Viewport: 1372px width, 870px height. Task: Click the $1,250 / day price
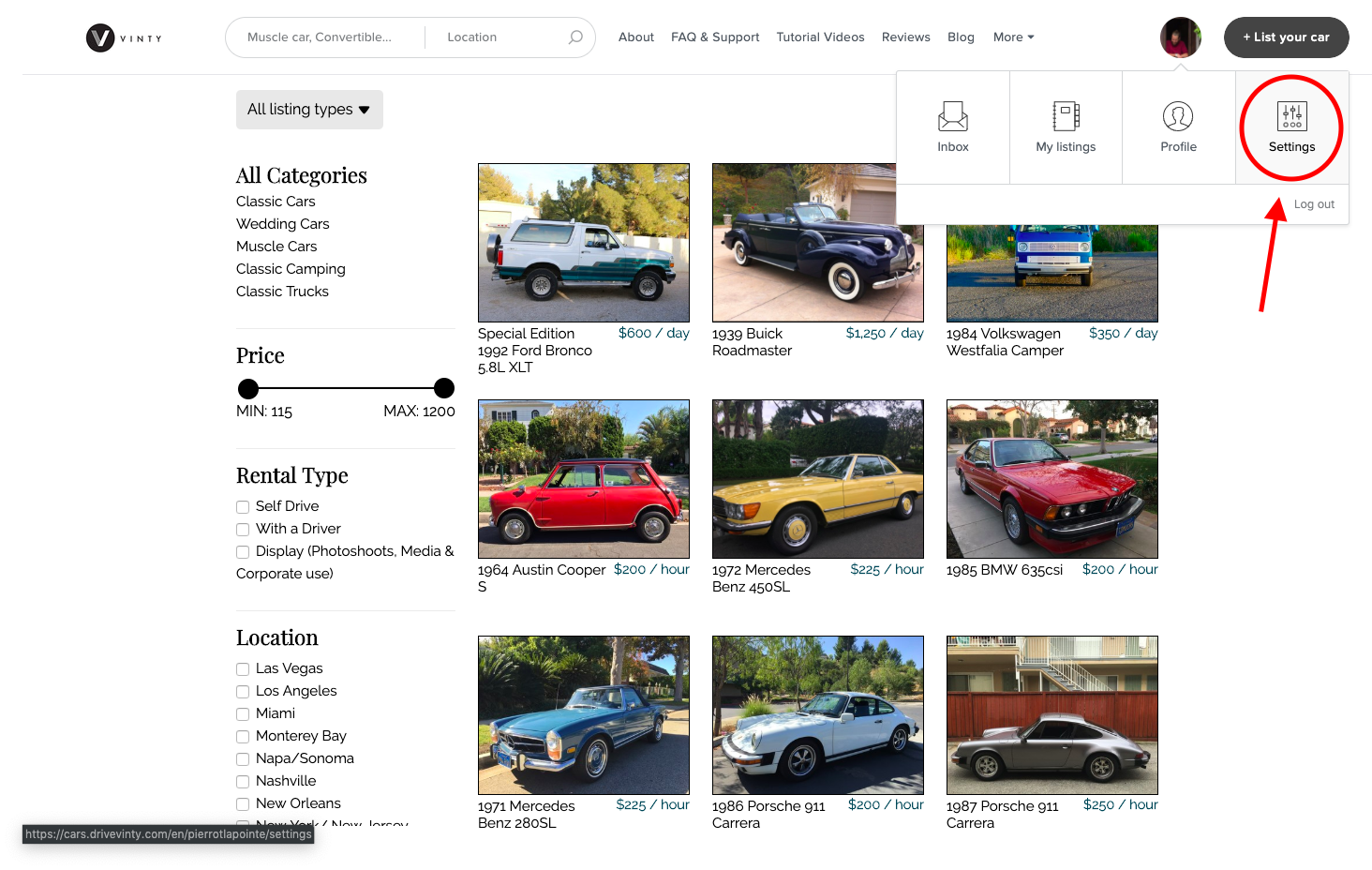[885, 333]
